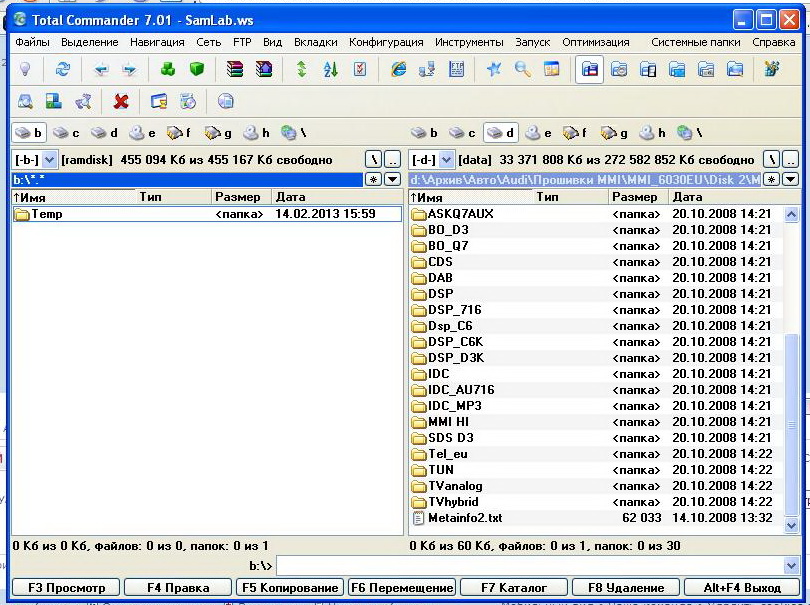Click the Metainfo2.txt file icon
This screenshot has height=605, width=810.
pyautogui.click(x=418, y=518)
